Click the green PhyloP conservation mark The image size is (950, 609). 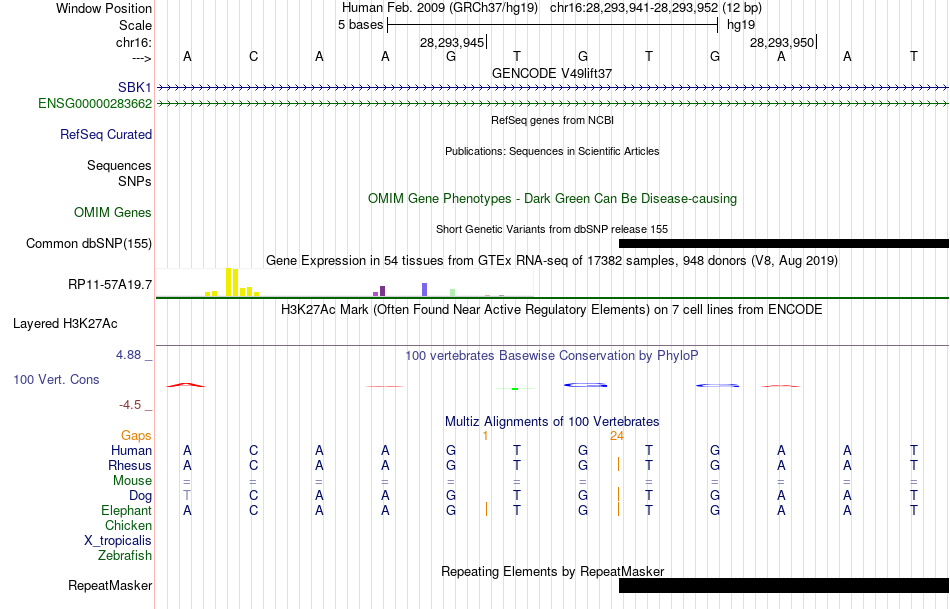point(515,388)
